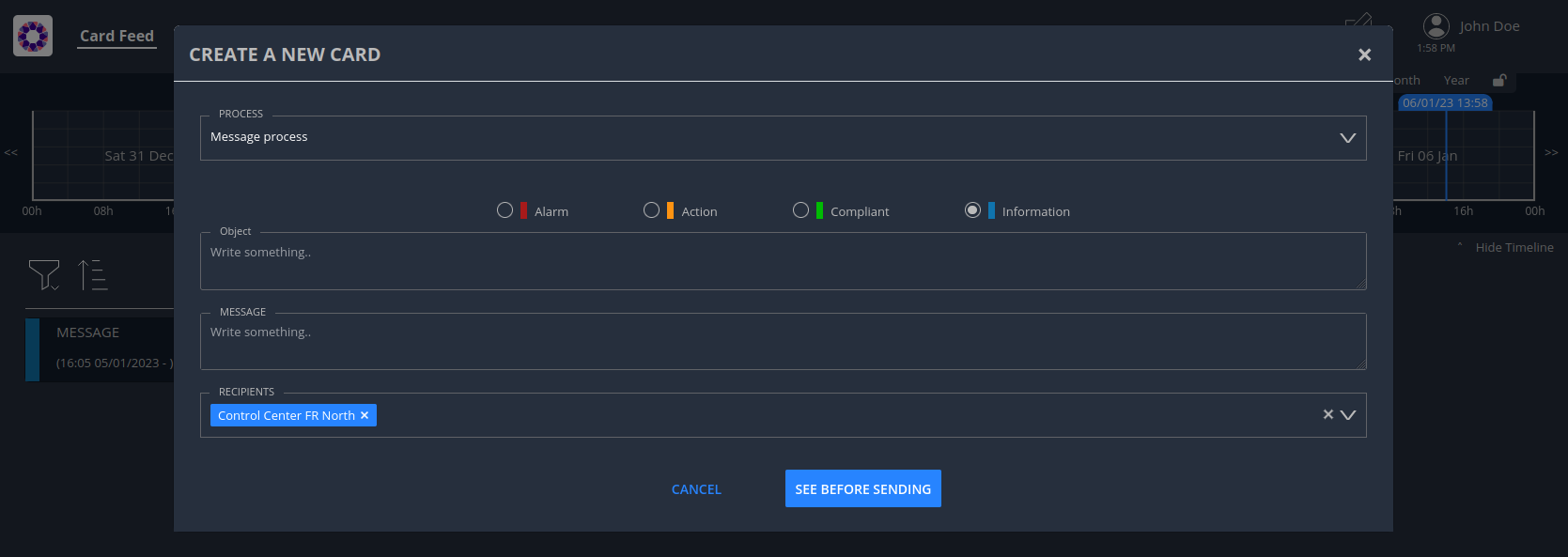Close the Create a New Card dialog
Screen dimensions: 1568x557
(x=1364, y=55)
